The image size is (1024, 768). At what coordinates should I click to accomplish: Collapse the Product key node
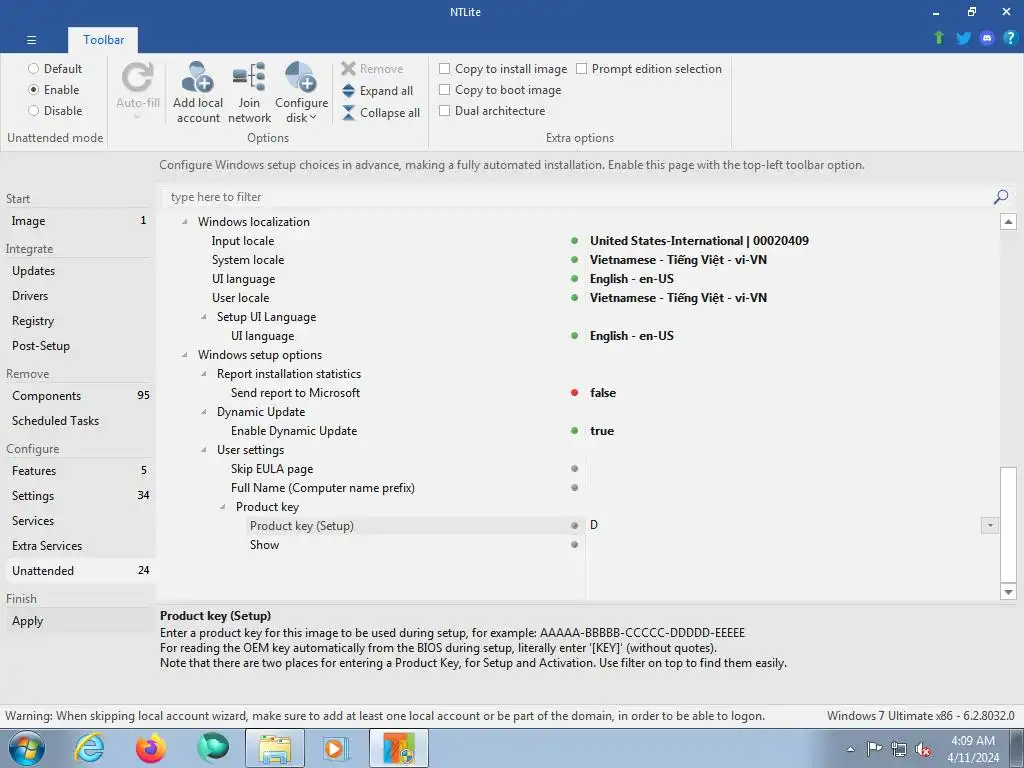coord(223,507)
